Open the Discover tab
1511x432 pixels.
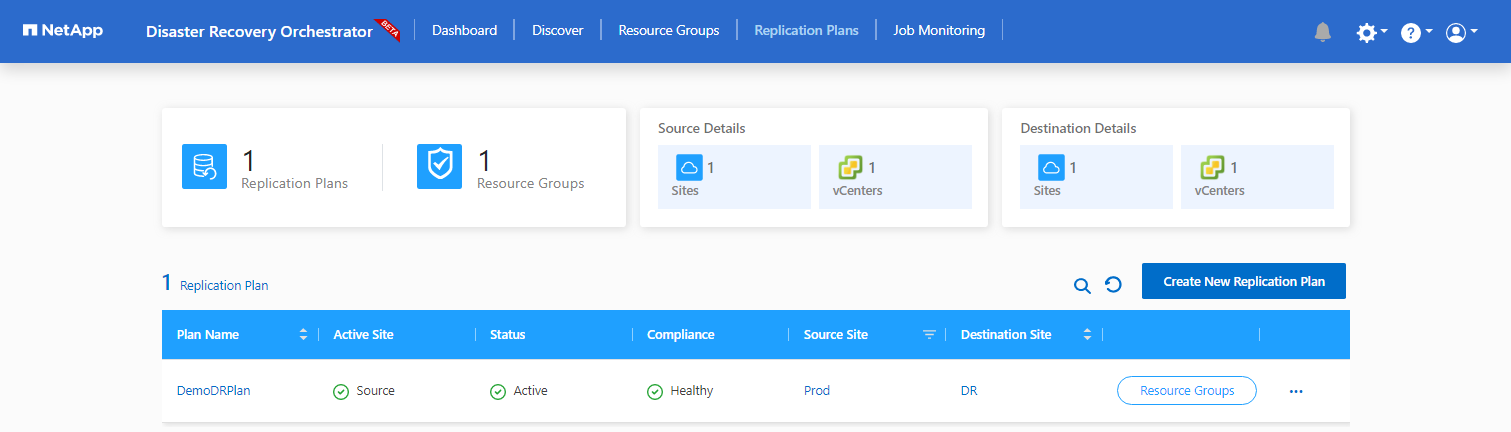click(x=557, y=30)
